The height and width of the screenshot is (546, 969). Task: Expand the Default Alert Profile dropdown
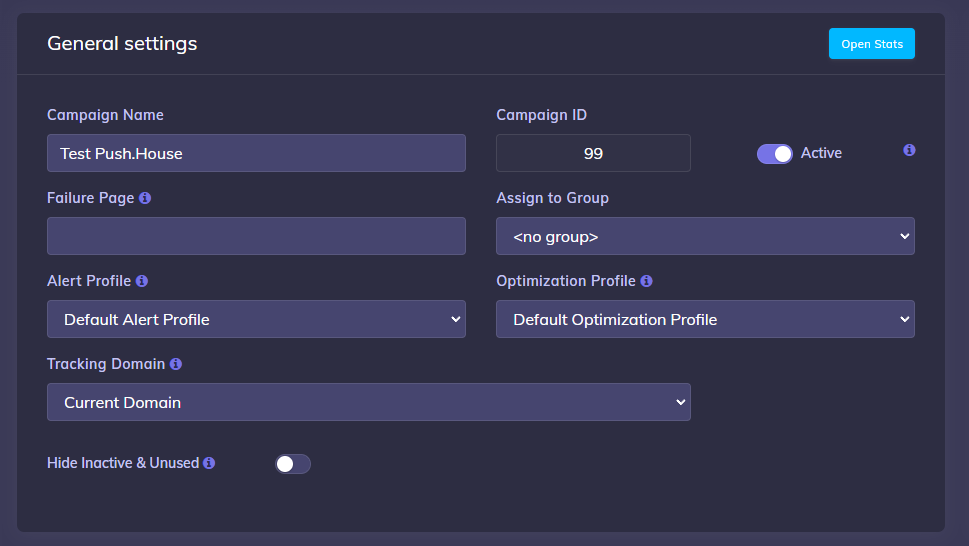[x=256, y=320]
